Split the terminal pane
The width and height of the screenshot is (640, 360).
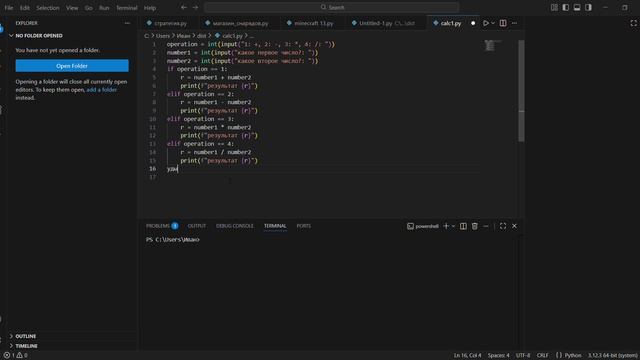point(463,226)
